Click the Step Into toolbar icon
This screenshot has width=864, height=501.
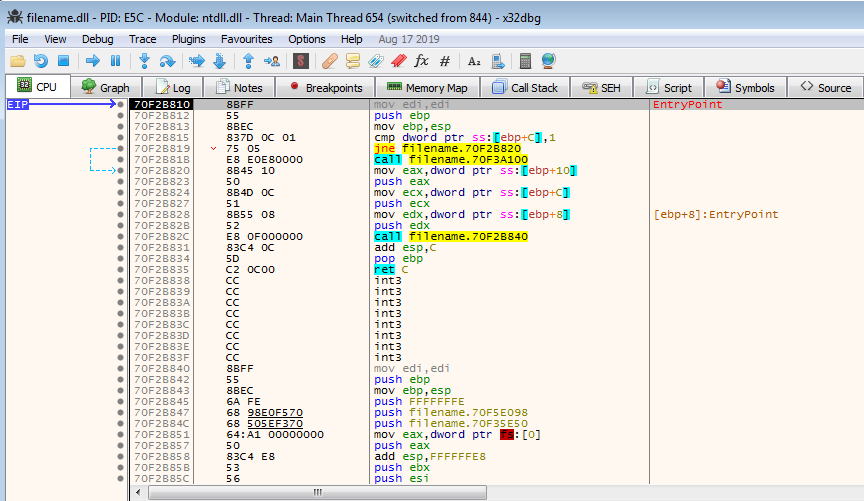click(144, 61)
